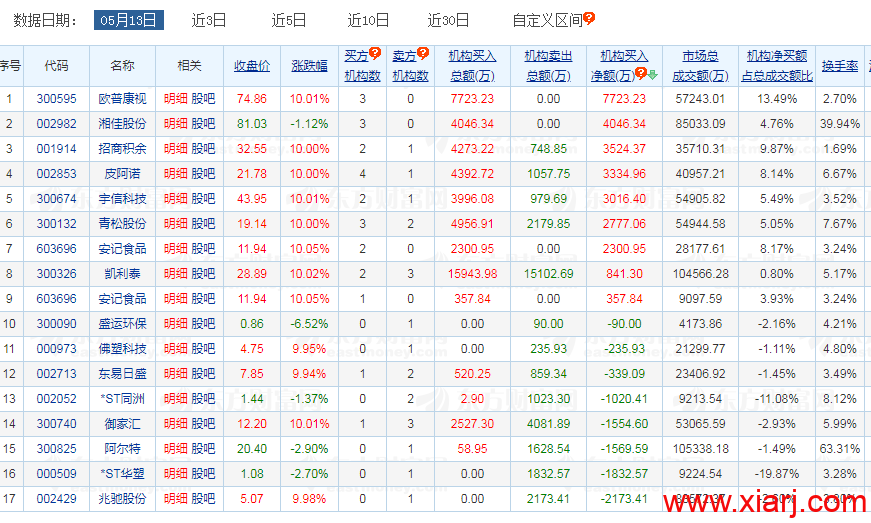
Task: Open help icon next to 卖方机构数
Action: (x=423, y=53)
